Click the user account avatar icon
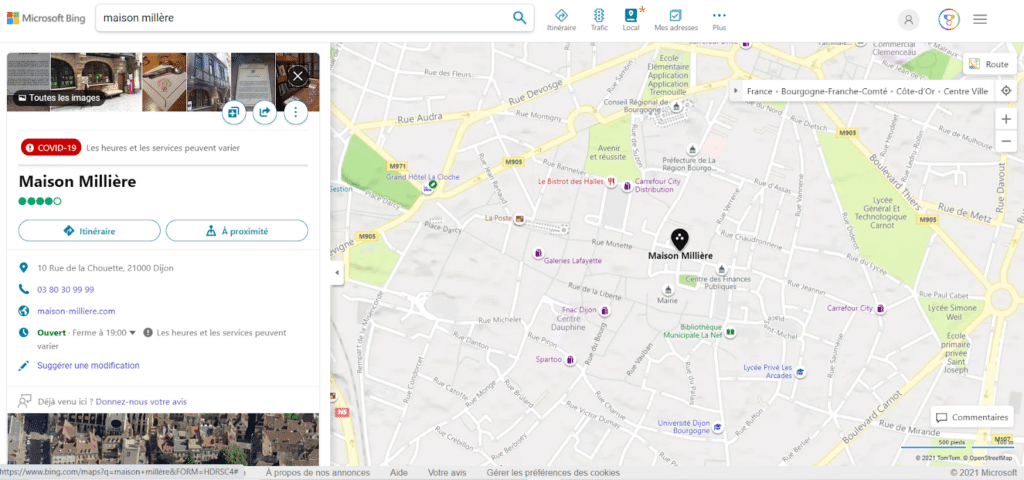This screenshot has height=480, width=1024. click(x=908, y=20)
